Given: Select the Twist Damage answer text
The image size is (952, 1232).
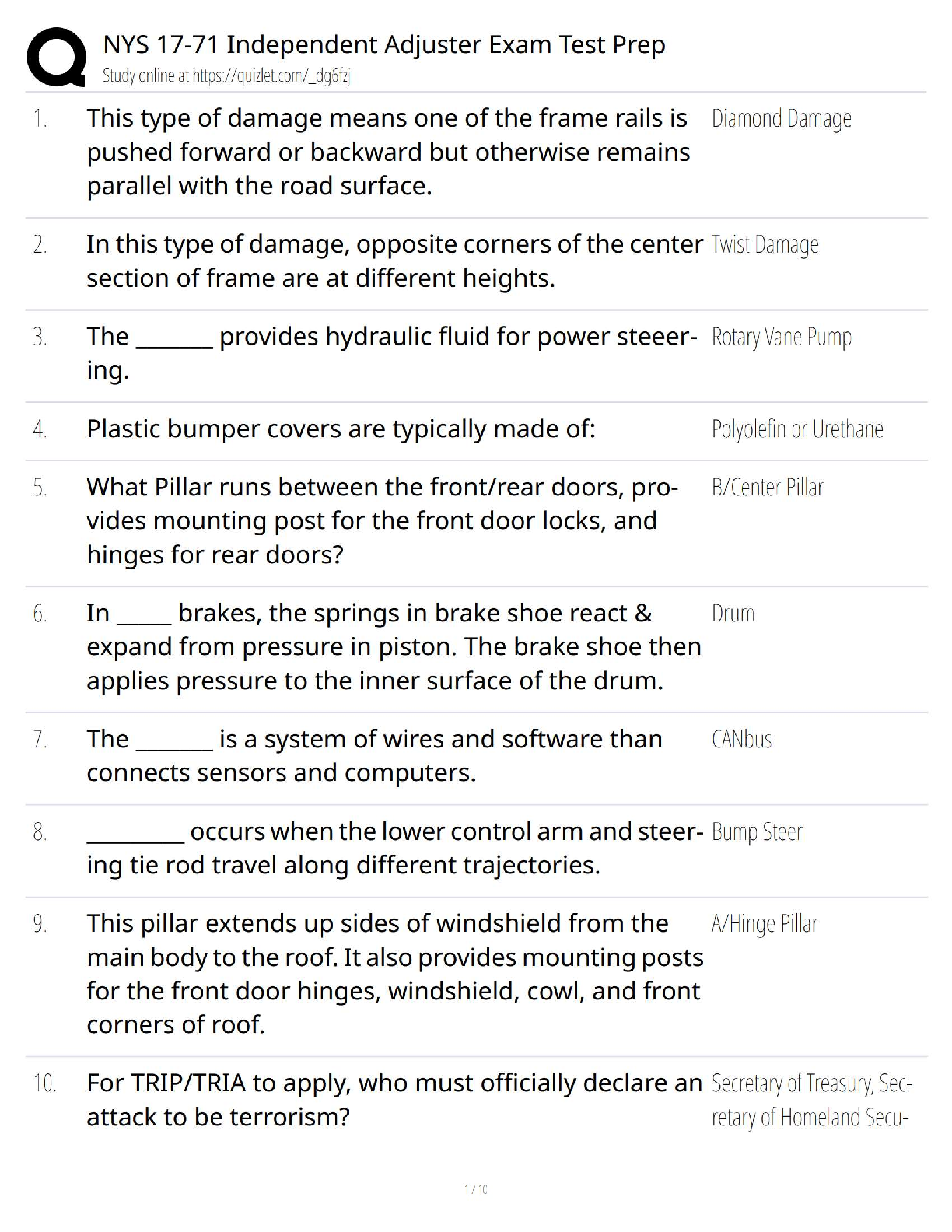Looking at the screenshot, I should pos(765,245).
